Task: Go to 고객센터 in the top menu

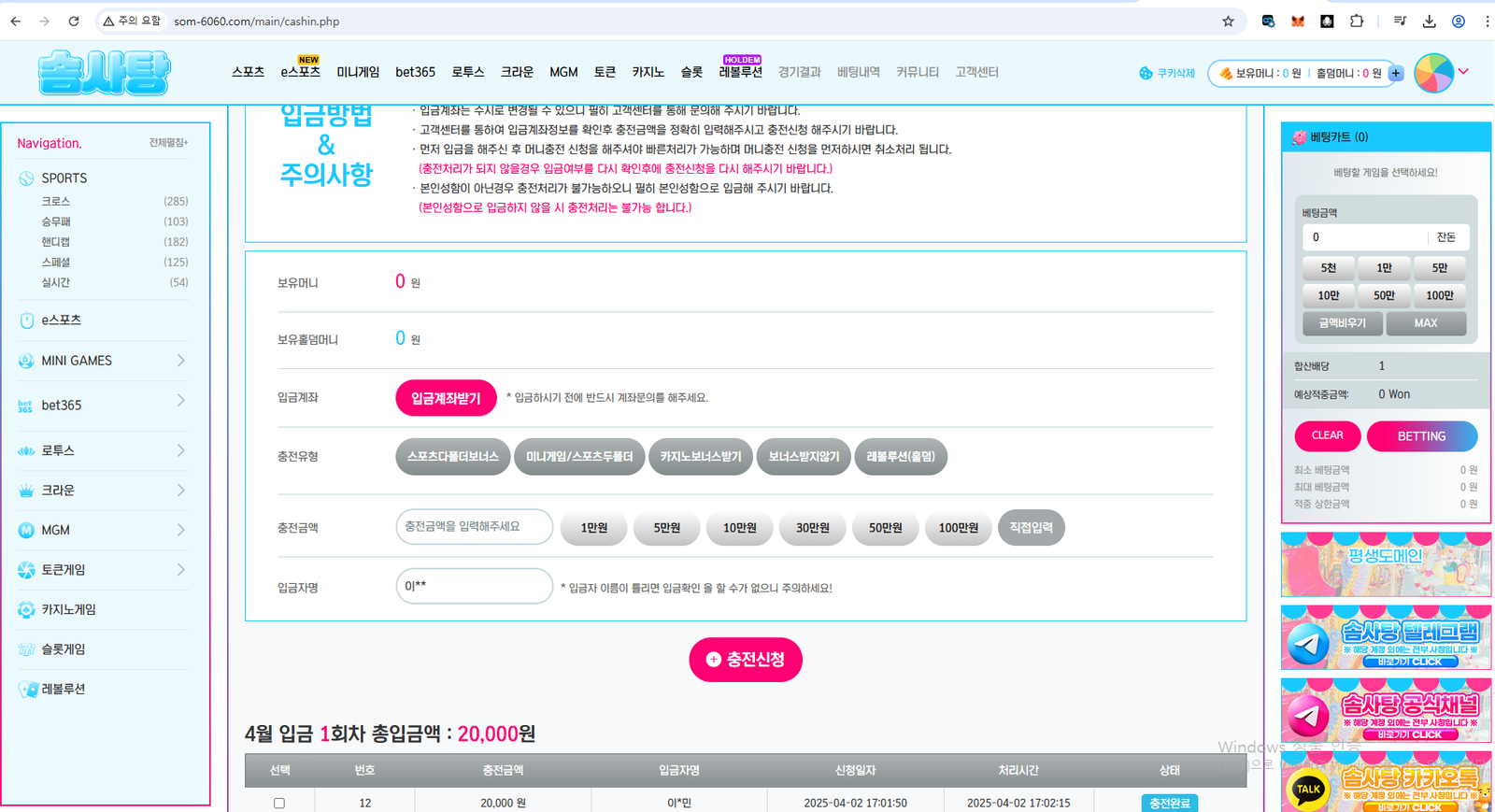Action: (976, 72)
